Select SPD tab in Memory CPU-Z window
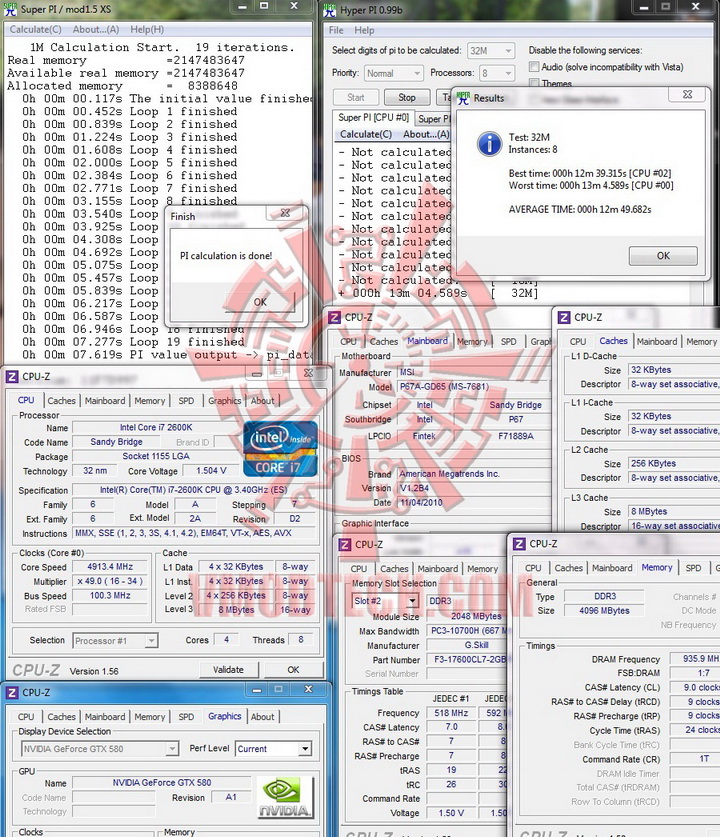720x837 pixels. [x=693, y=567]
